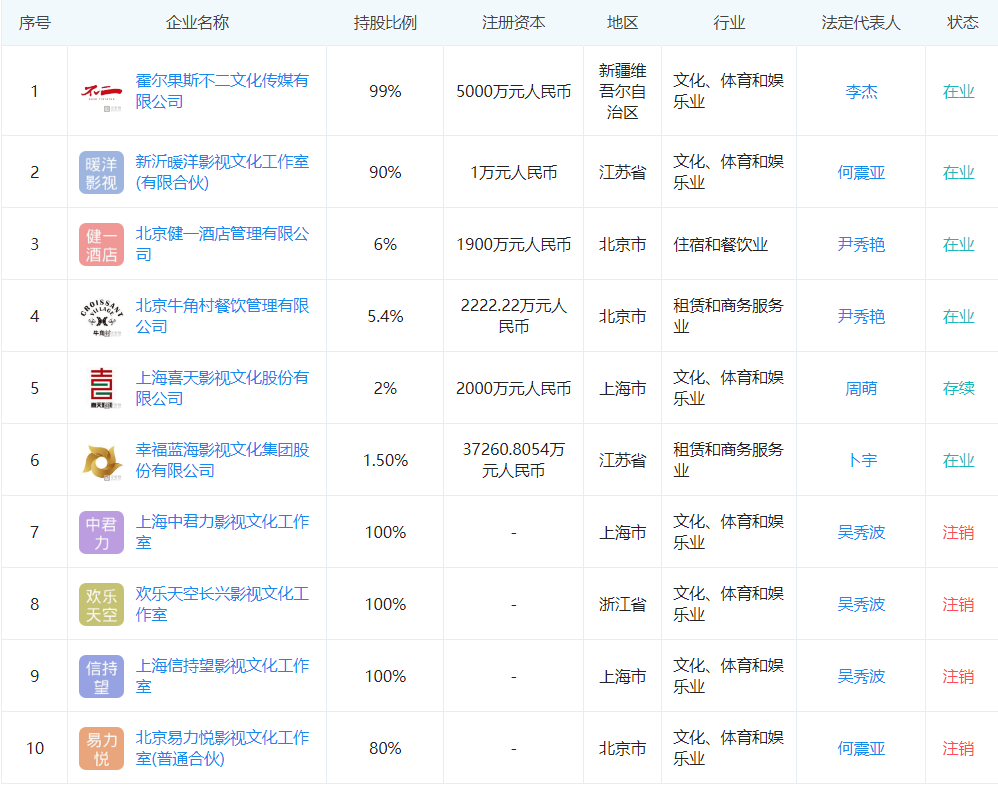This screenshot has width=998, height=785.
Task: View 吴秀波 in the 中君力 row
Action: (861, 532)
